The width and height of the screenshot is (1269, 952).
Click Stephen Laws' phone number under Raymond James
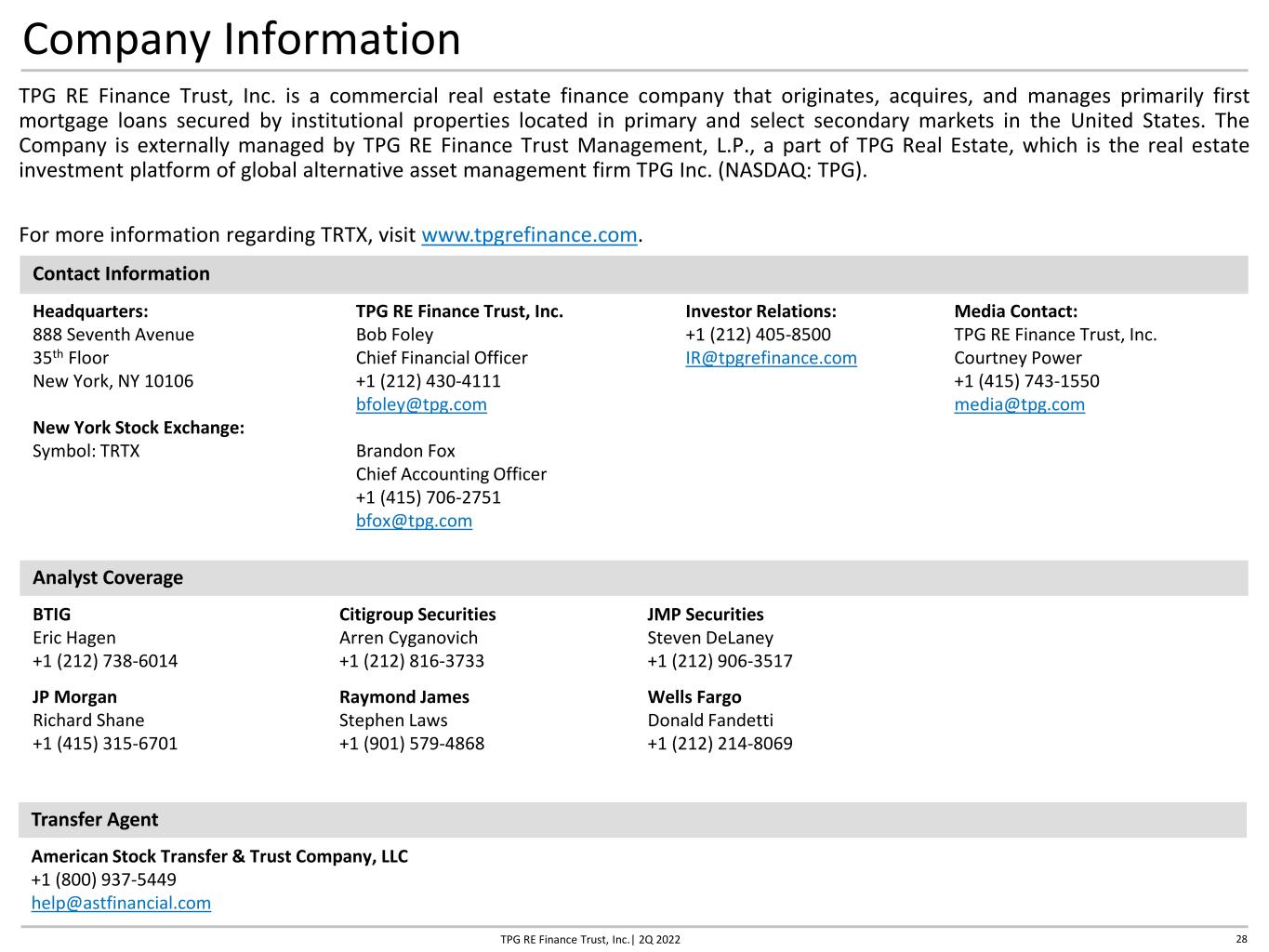(412, 744)
